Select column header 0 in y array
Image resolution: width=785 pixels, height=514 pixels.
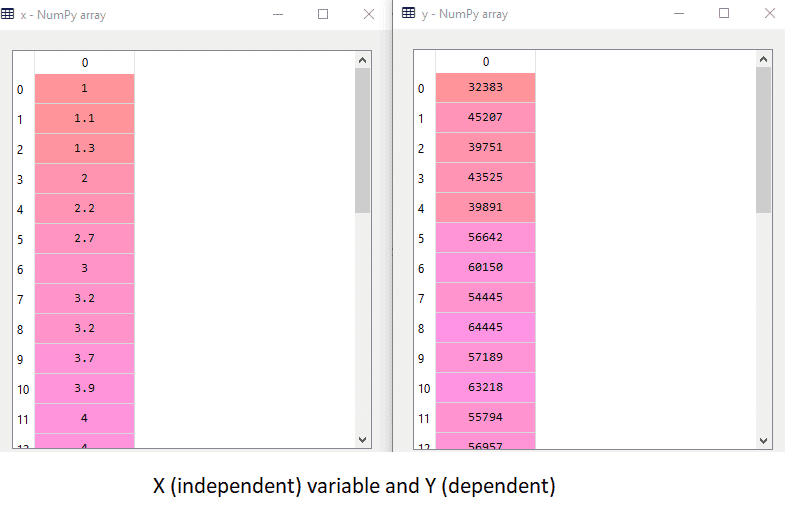485,62
